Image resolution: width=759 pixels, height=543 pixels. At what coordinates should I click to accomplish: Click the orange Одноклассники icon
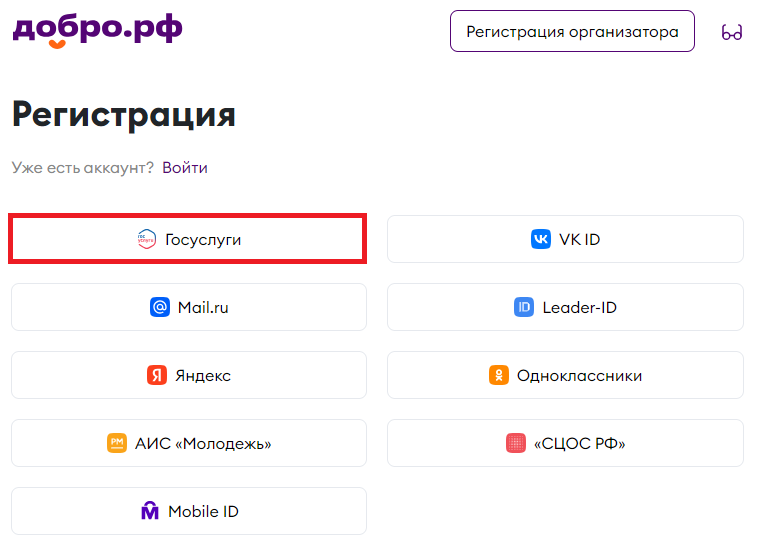point(499,375)
